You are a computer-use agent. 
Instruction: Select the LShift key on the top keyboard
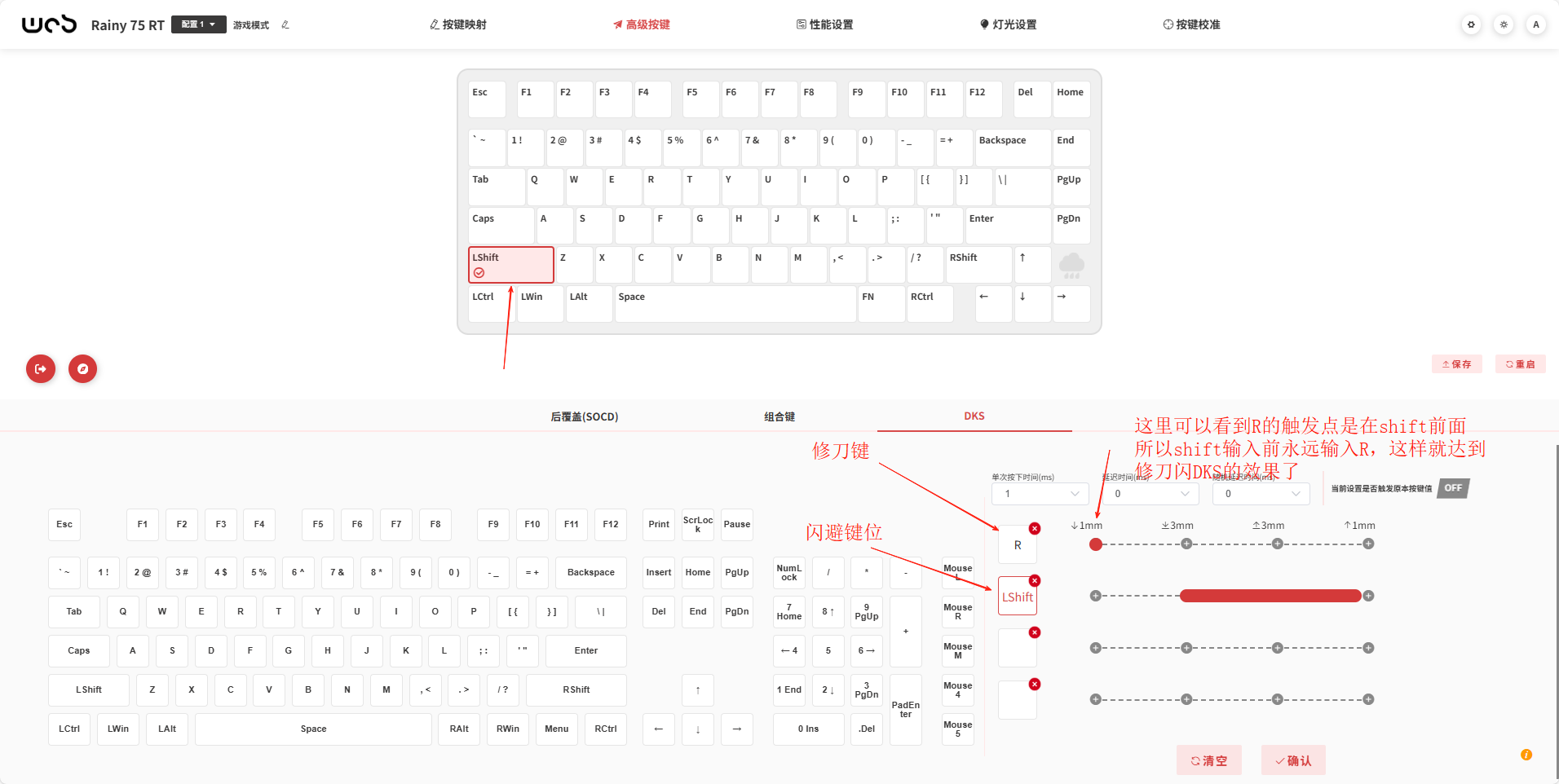(x=511, y=265)
